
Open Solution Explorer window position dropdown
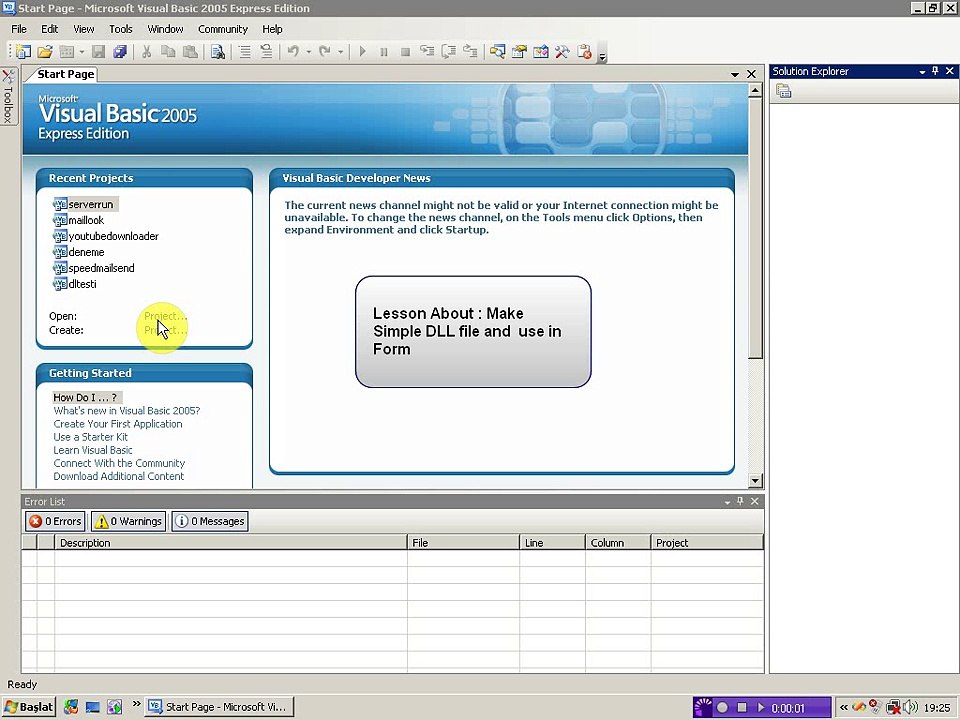click(x=922, y=72)
